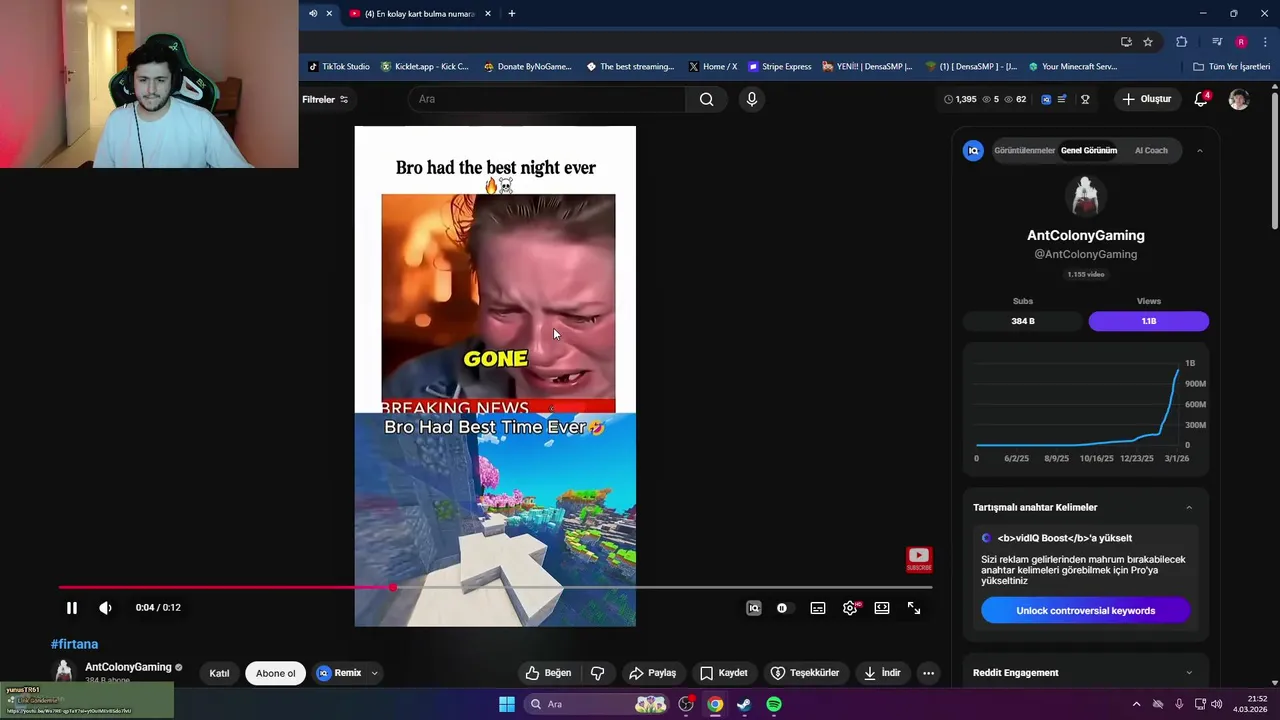Switch to theater mode view
This screenshot has width=1280, height=720.
pos(882,608)
